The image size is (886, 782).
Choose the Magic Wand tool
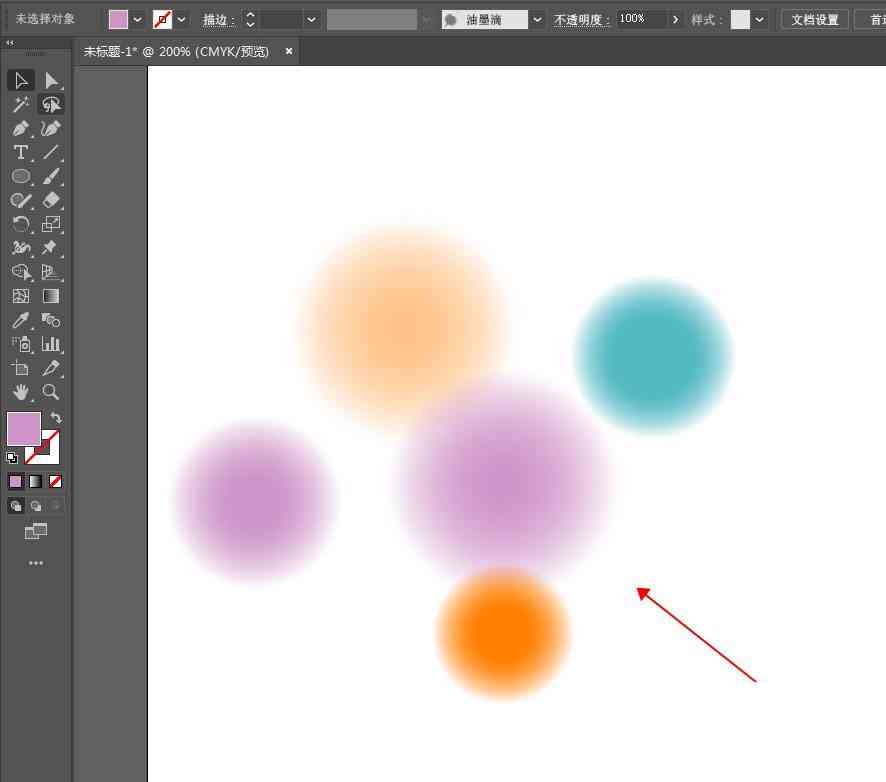coord(21,105)
